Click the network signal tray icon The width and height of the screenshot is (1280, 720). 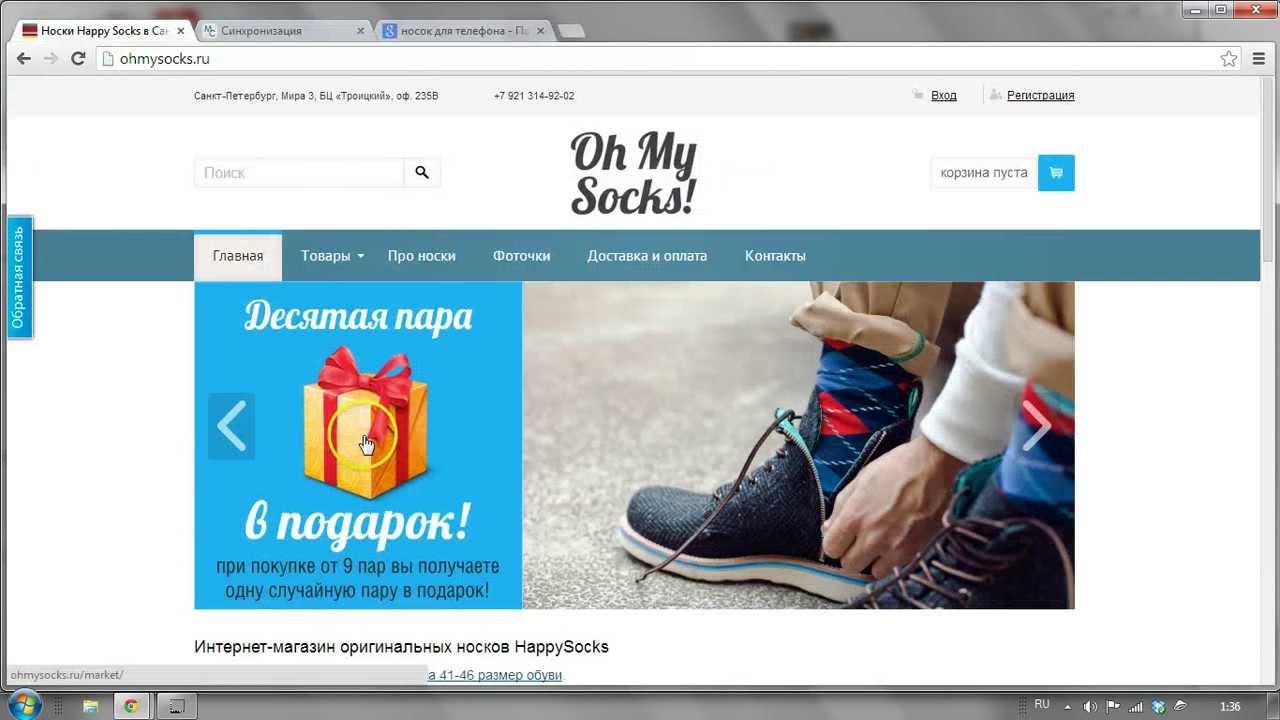point(1136,706)
